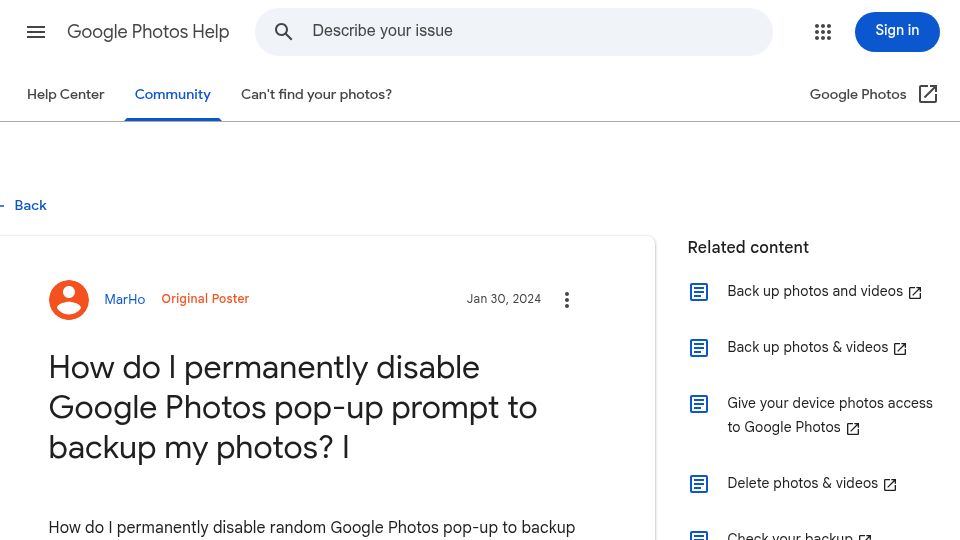The height and width of the screenshot is (540, 960).
Task: Click the Google Photos Help title
Action: [x=148, y=32]
